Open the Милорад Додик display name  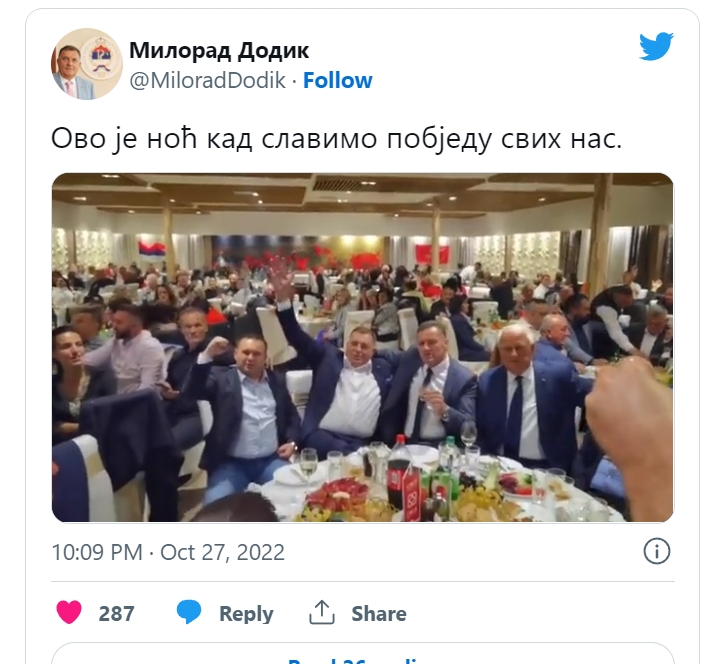(219, 50)
